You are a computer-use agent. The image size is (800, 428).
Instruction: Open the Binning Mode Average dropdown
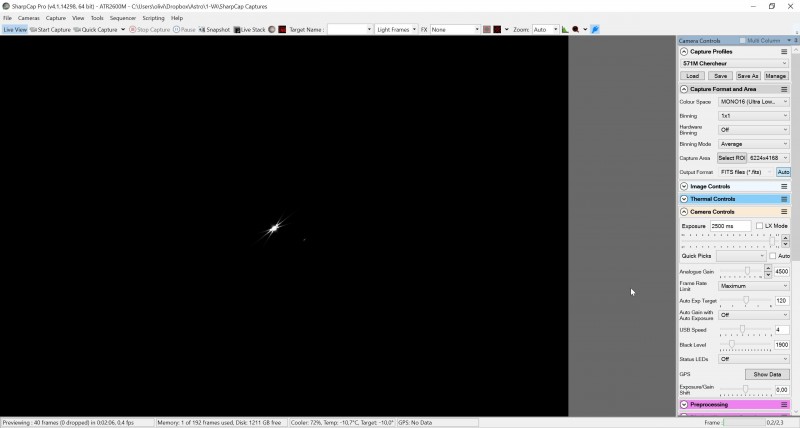pos(754,144)
